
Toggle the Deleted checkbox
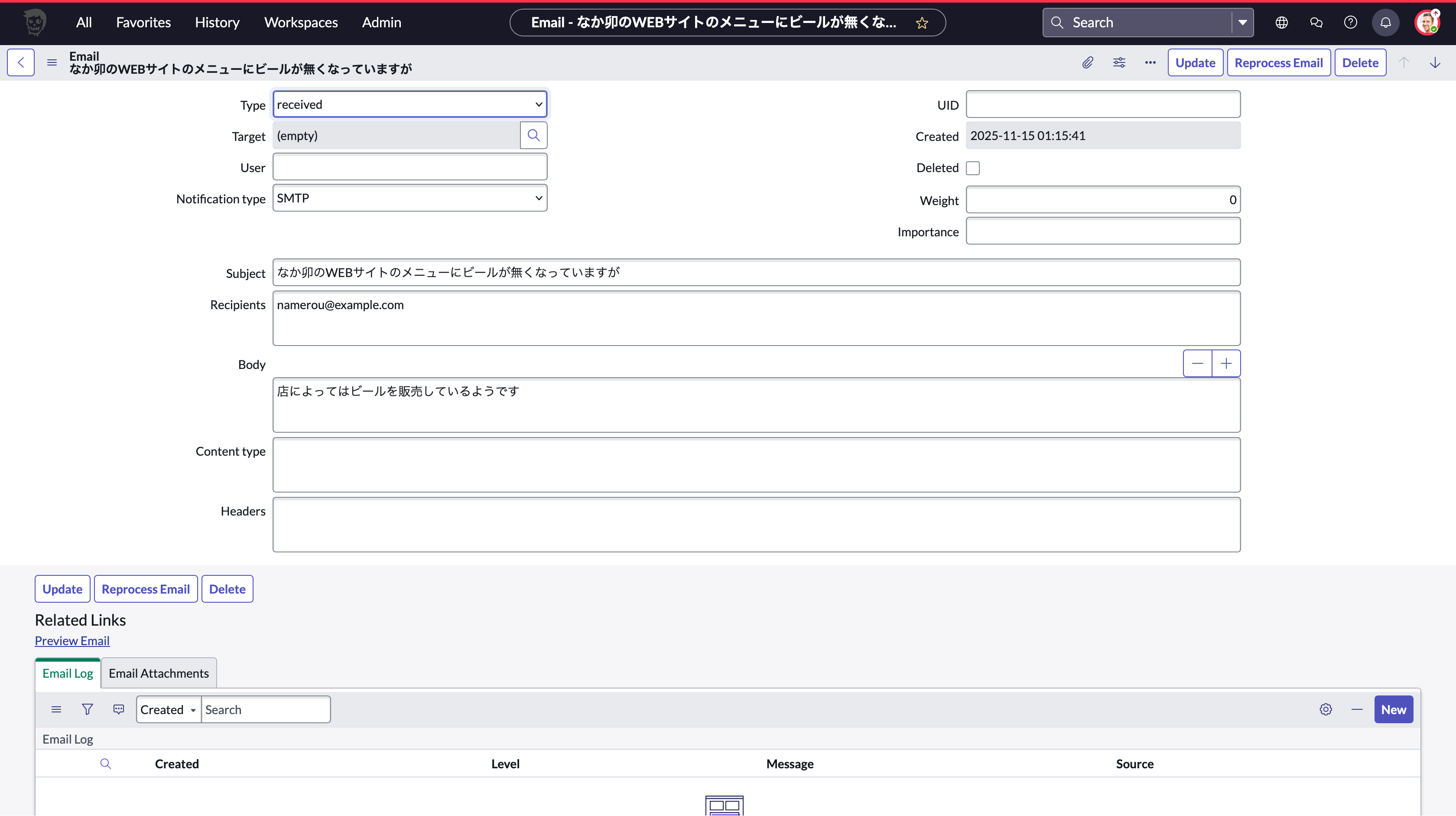tap(973, 168)
